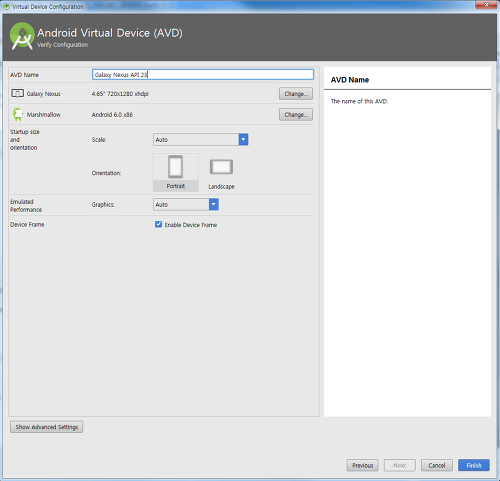Click the 'Galaxy Nexus' device label
The width and height of the screenshot is (500, 481).
(x=43, y=94)
